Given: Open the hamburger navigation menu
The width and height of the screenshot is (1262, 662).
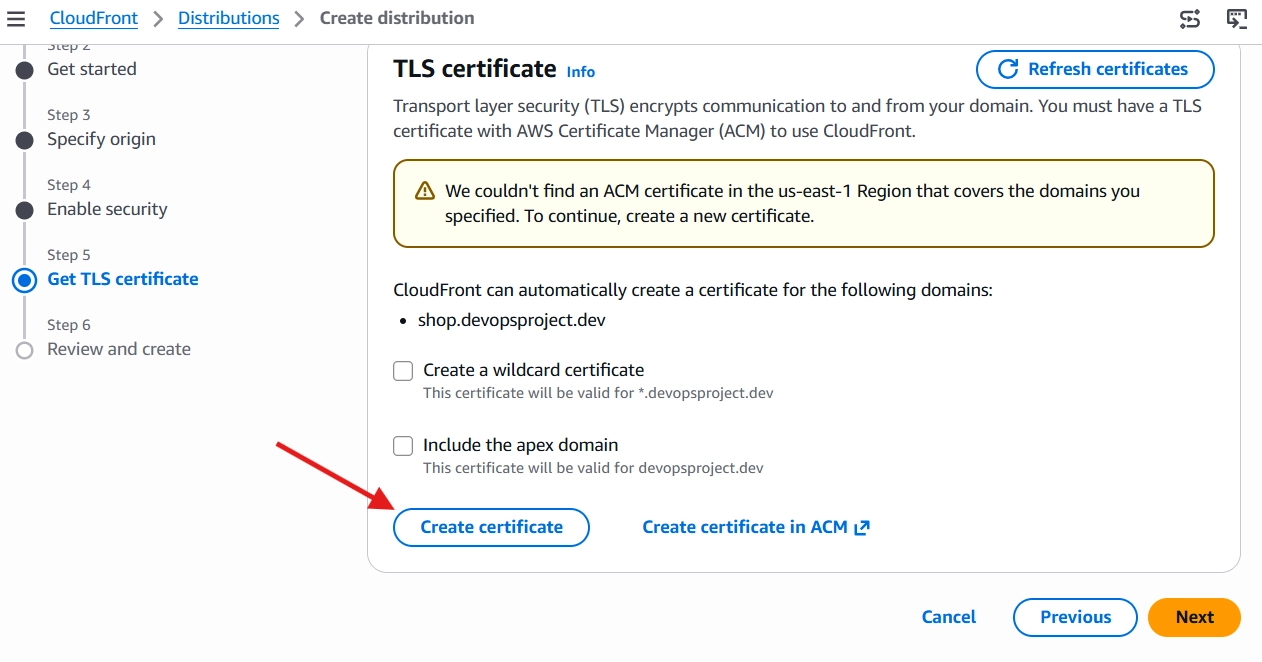Looking at the screenshot, I should (15, 18).
